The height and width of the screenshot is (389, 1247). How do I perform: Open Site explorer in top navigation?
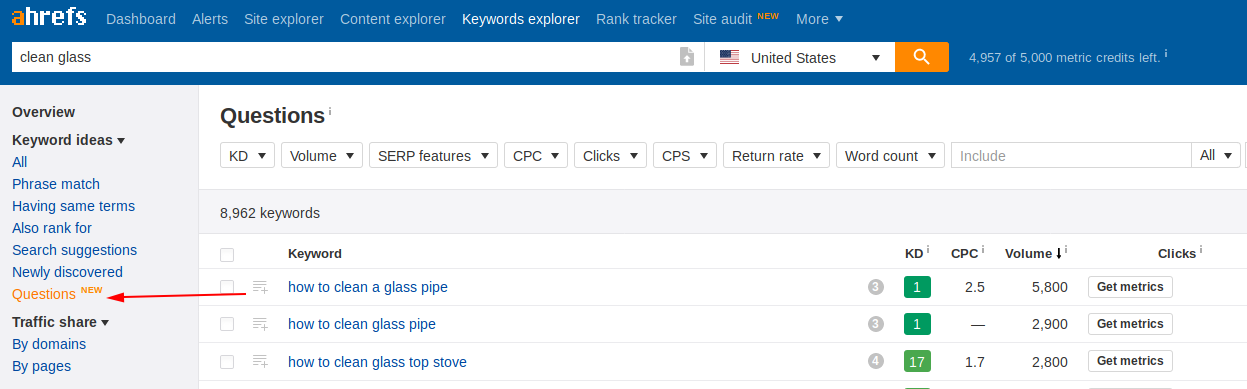pos(284,19)
